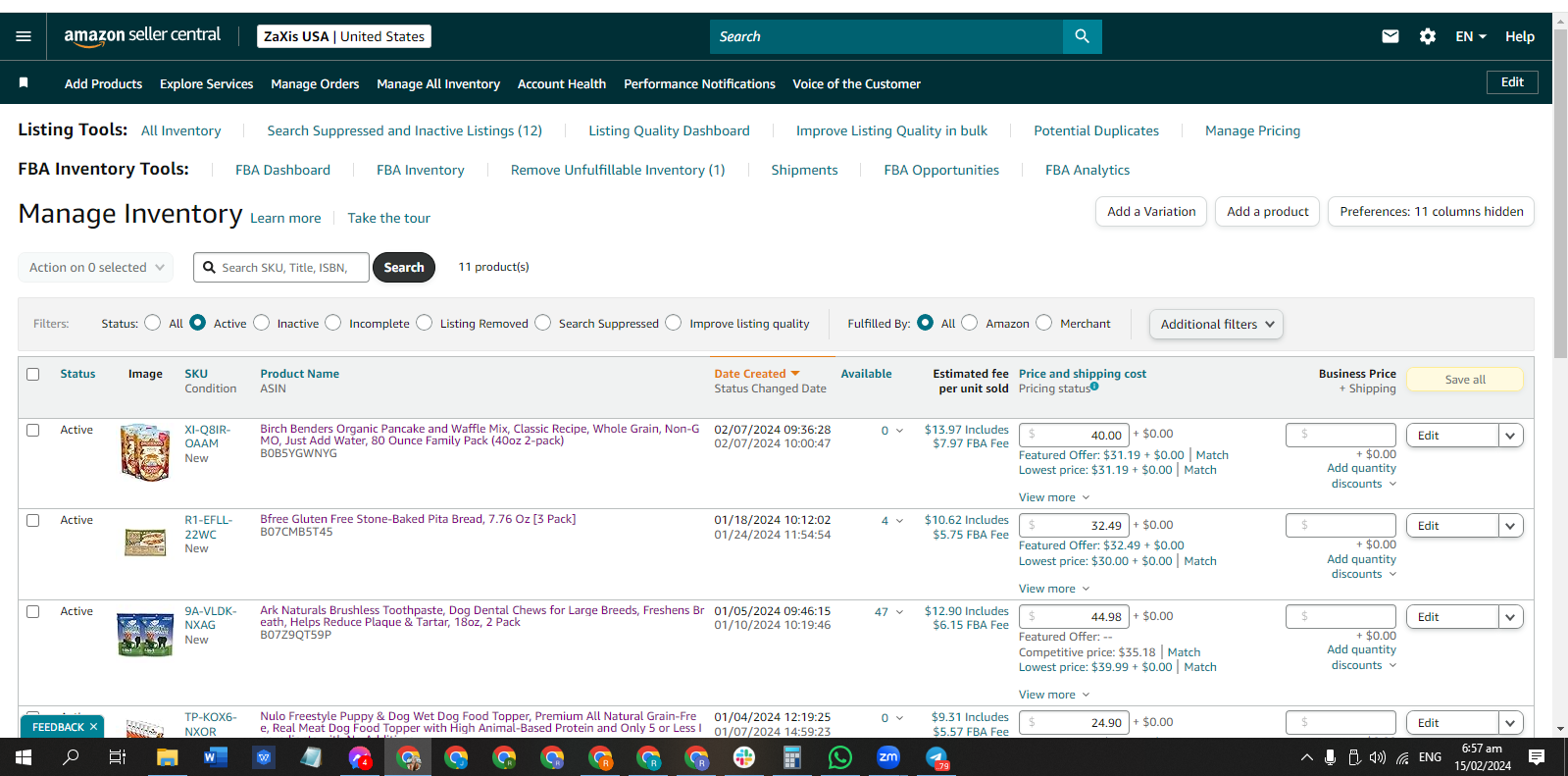The height and width of the screenshot is (776, 1568).
Task: Check the box for the Ark Naturals row
Action: point(33,611)
